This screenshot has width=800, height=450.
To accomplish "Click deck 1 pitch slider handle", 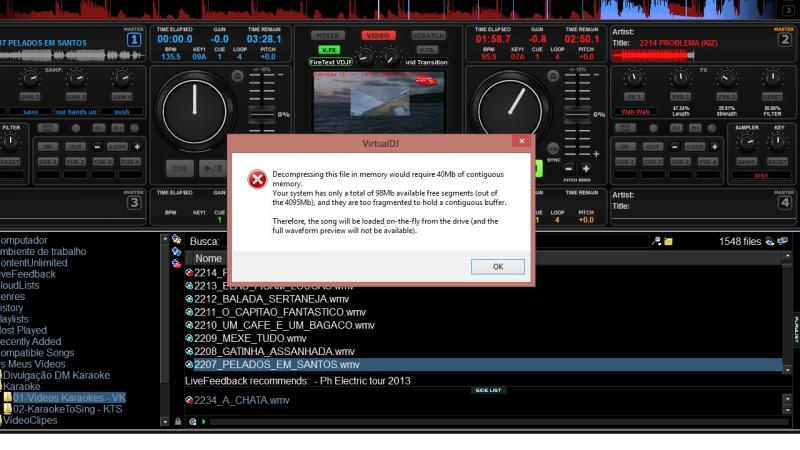I will (x=262, y=114).
